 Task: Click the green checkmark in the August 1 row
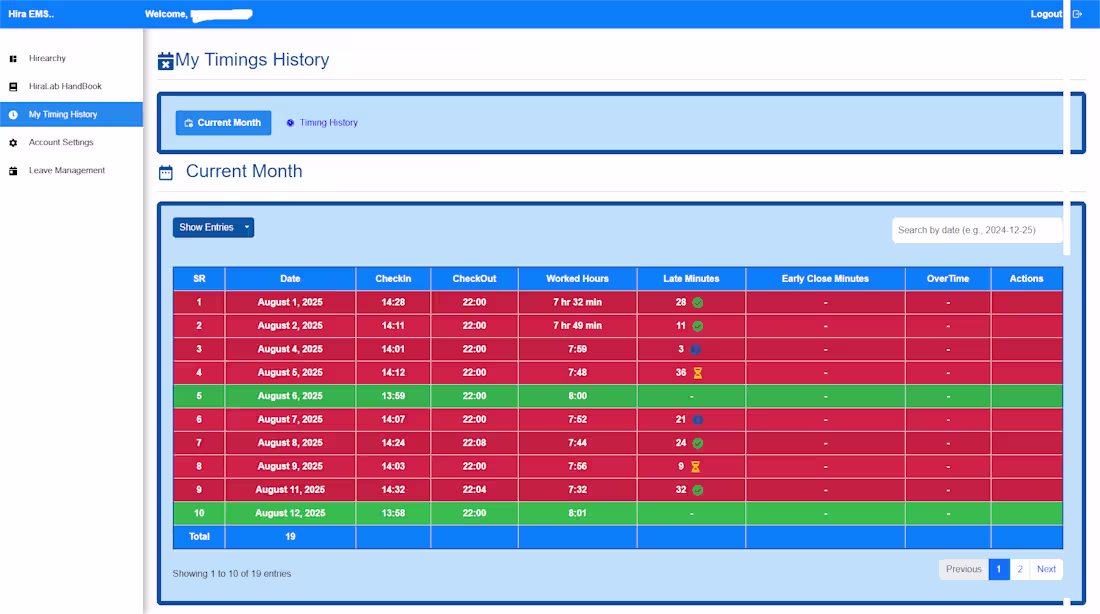coord(697,302)
